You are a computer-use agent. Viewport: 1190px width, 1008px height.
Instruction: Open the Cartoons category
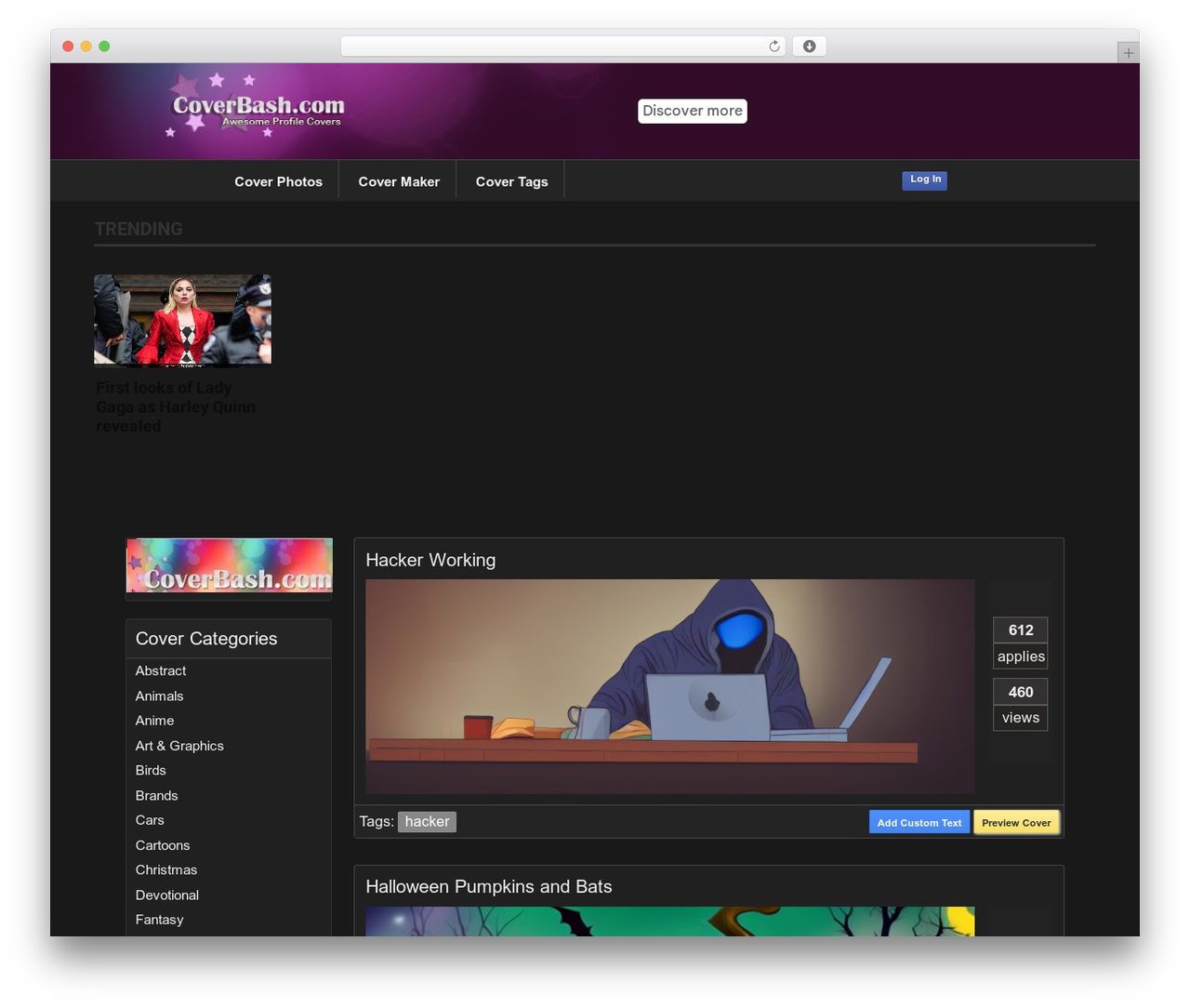[x=163, y=845]
